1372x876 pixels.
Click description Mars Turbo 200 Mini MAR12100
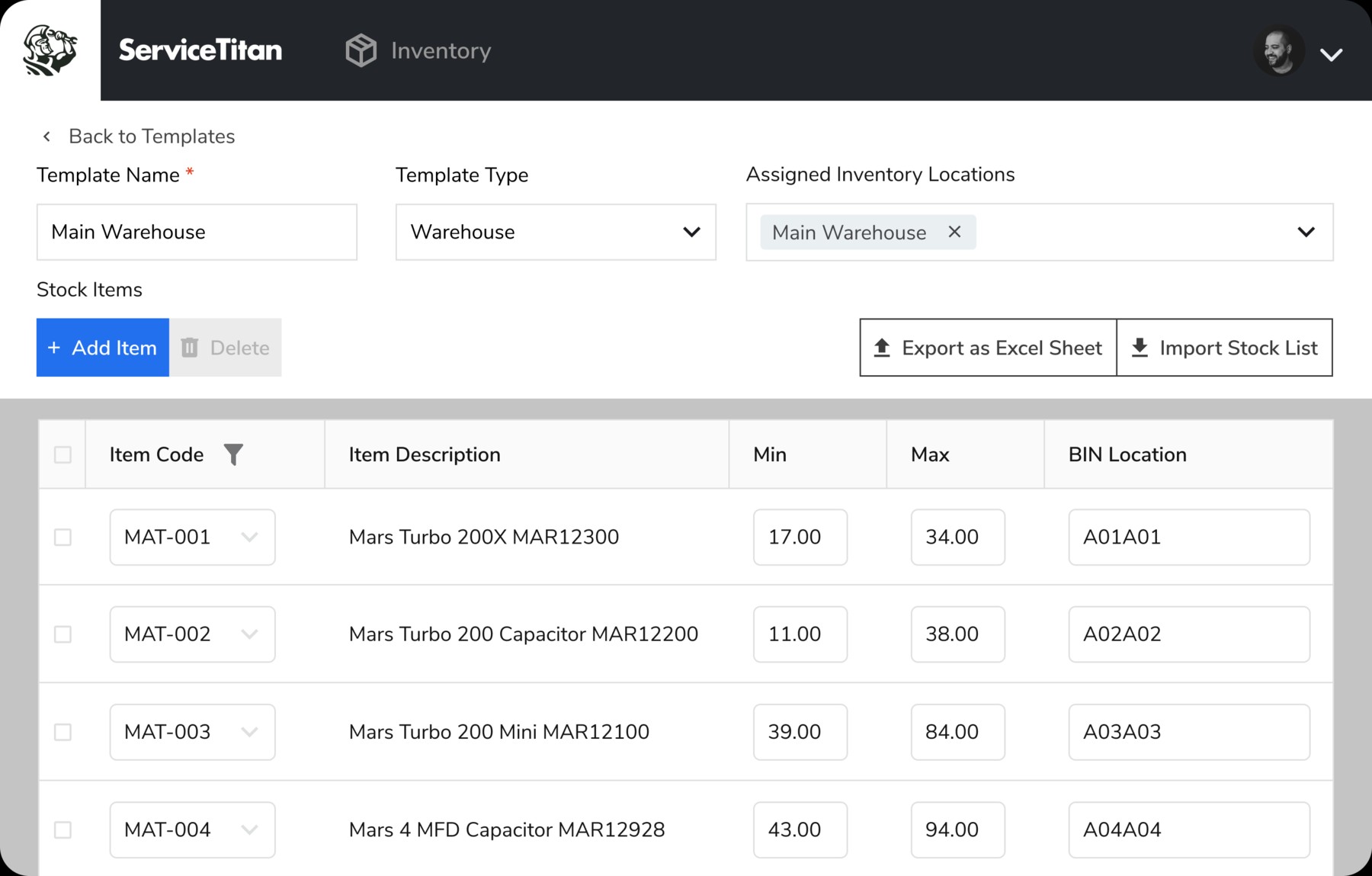click(x=499, y=732)
